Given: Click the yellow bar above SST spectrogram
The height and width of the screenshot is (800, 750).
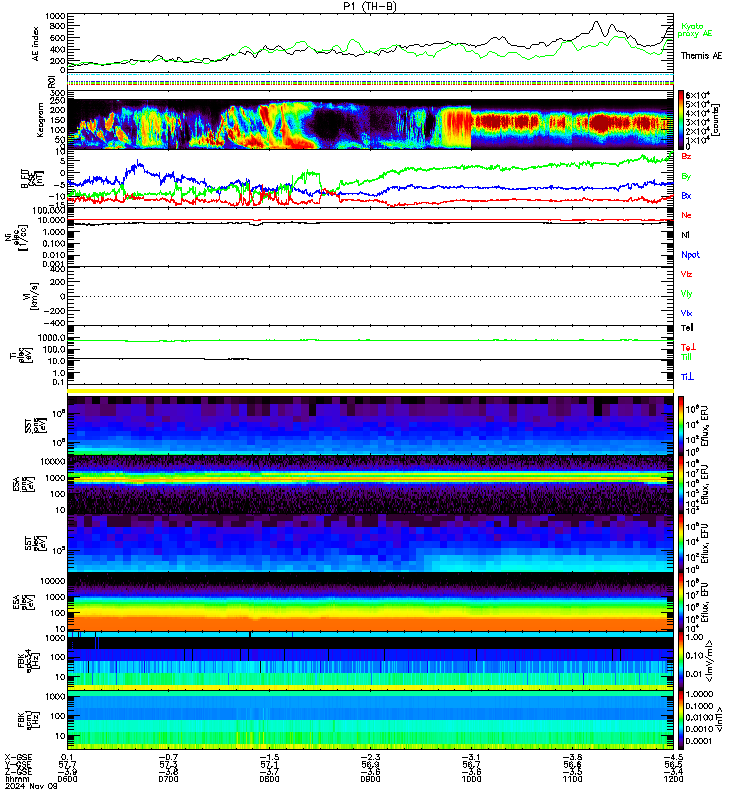Looking at the screenshot, I should [x=370, y=391].
